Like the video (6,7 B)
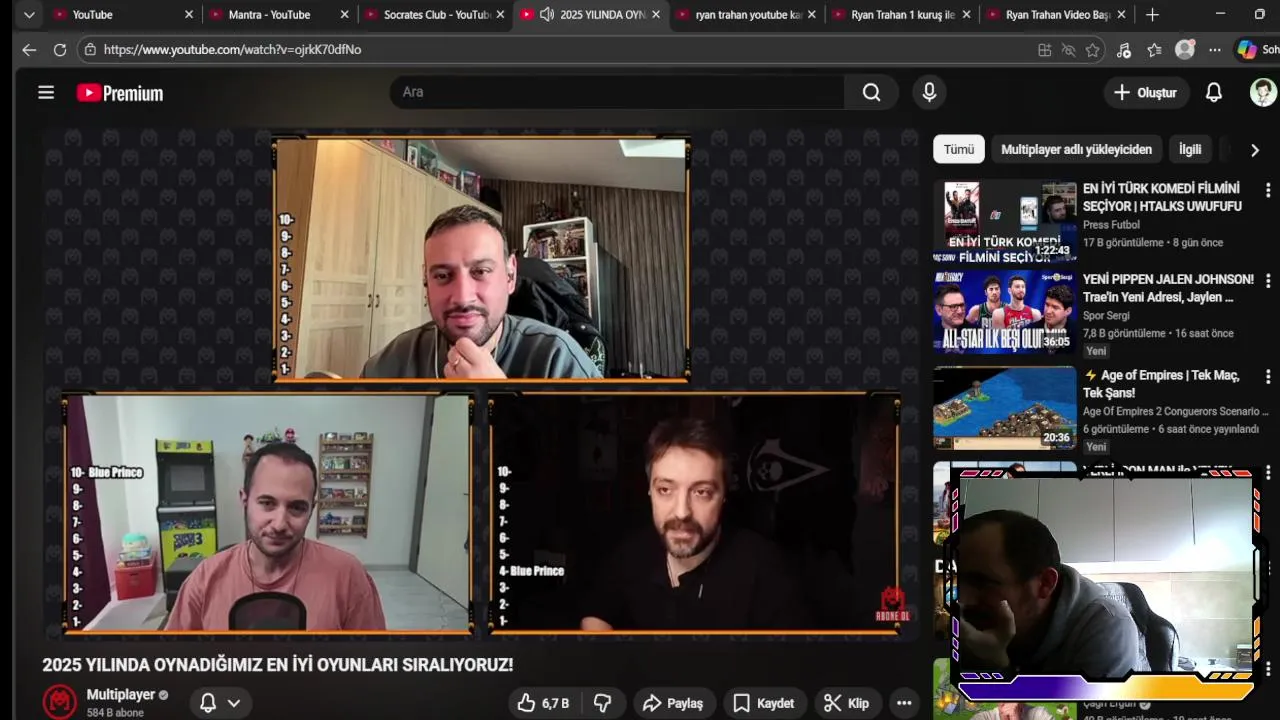 click(543, 703)
